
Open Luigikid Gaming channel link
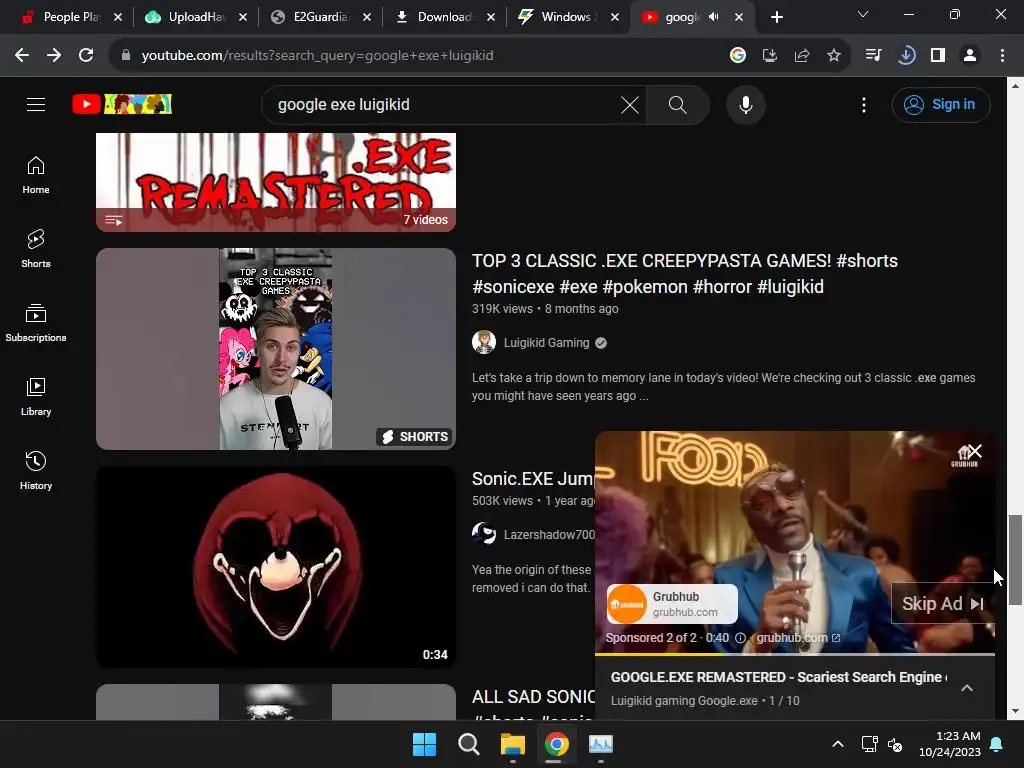[x=547, y=343]
